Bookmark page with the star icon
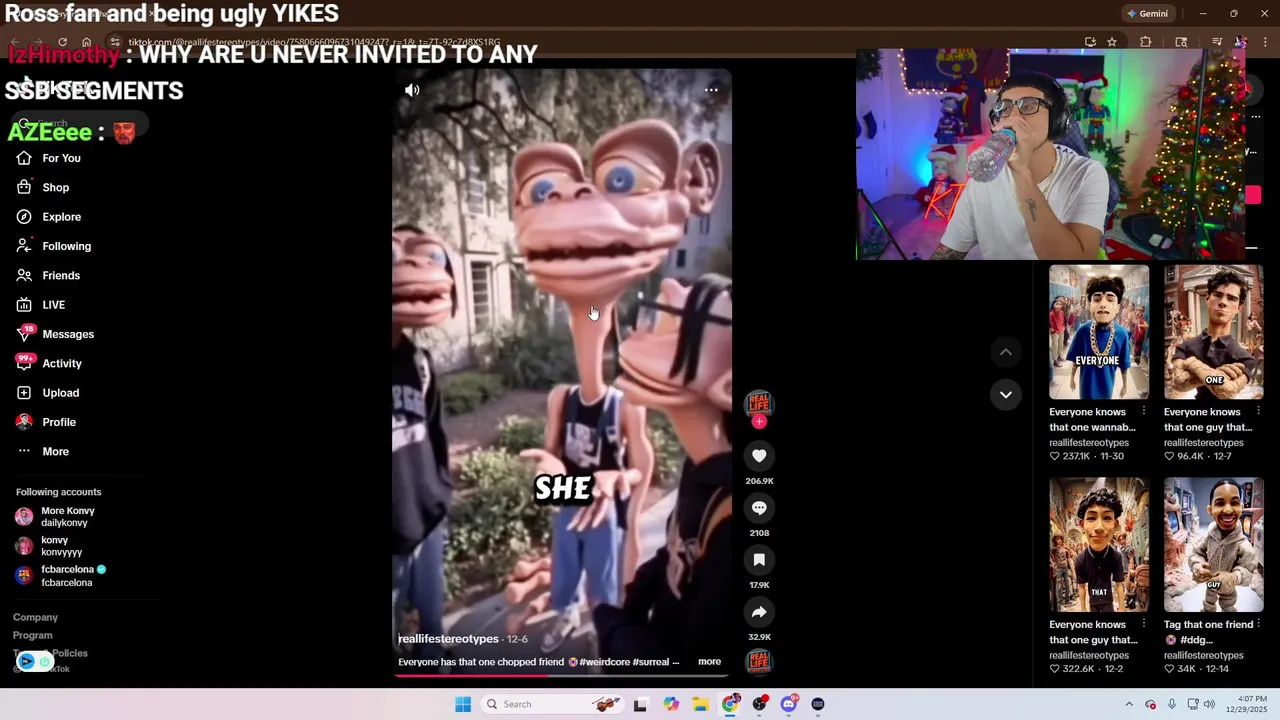 coord(1112,42)
